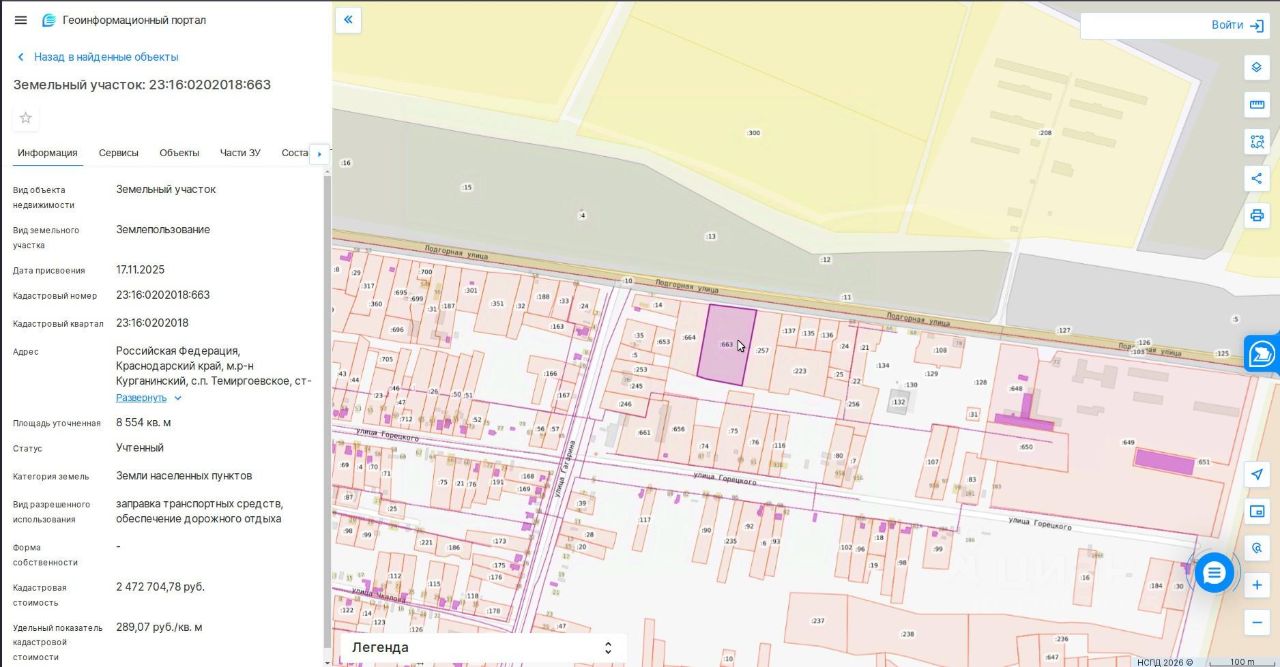Click the cadastral number 23:16:0202018:663 value

click(x=163, y=295)
